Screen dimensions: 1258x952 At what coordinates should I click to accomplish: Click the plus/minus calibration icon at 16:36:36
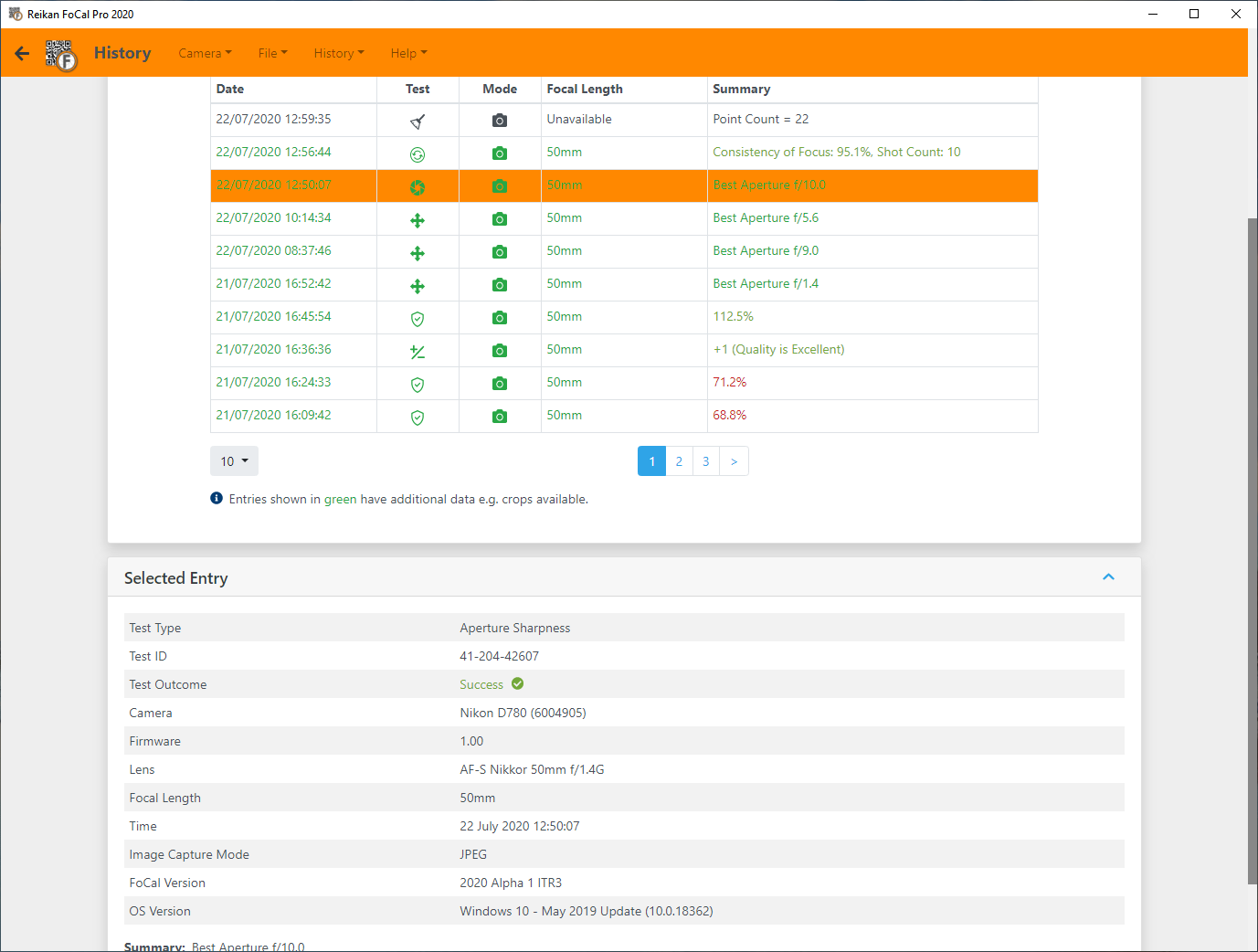418,352
